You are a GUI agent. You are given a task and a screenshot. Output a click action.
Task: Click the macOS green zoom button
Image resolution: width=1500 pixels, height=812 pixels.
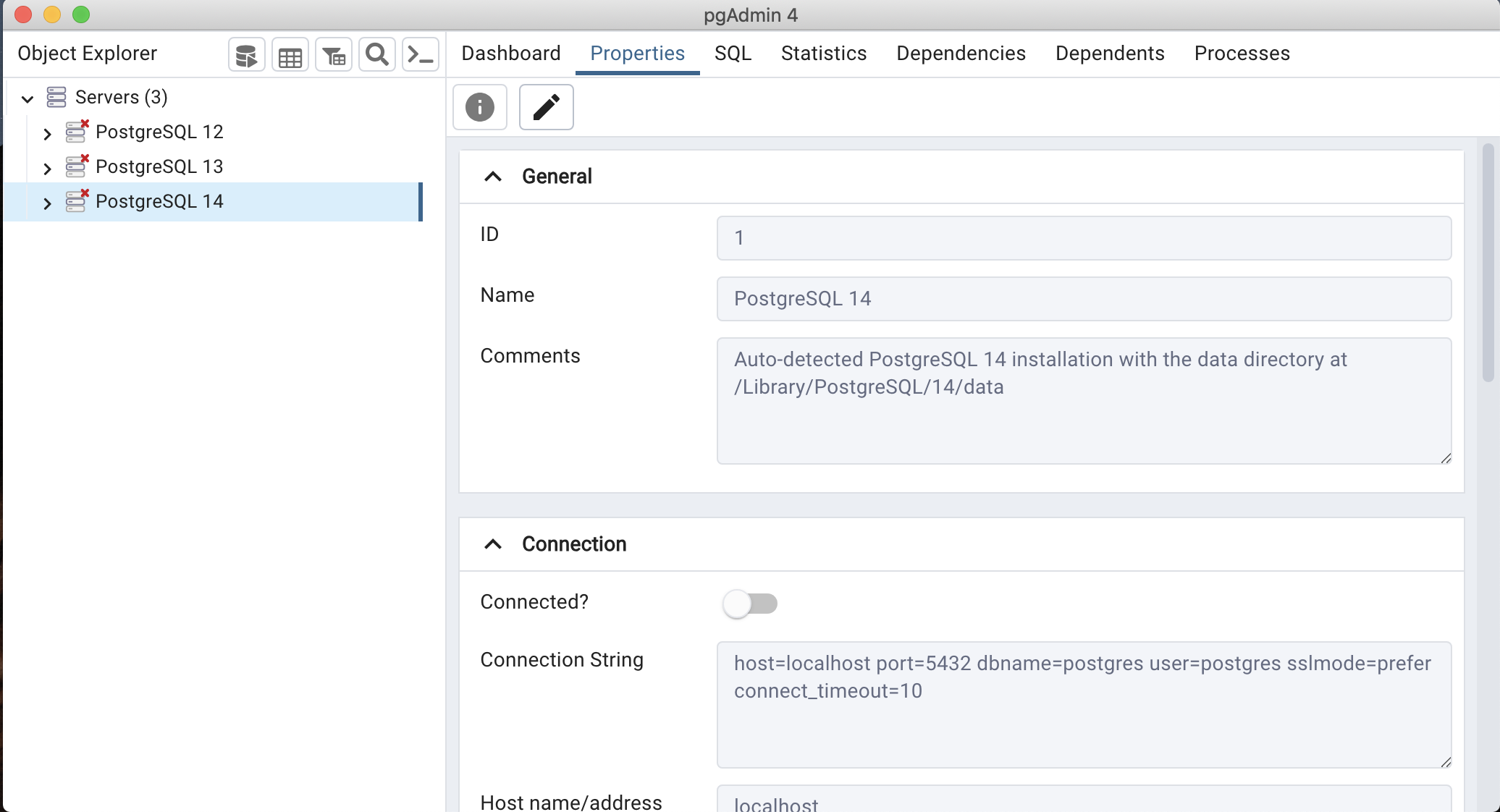[x=81, y=14]
